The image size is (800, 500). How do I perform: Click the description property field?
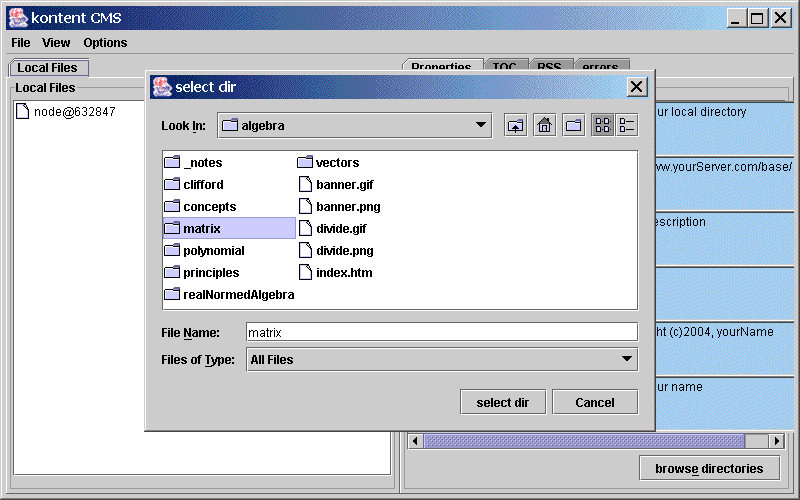click(x=724, y=238)
